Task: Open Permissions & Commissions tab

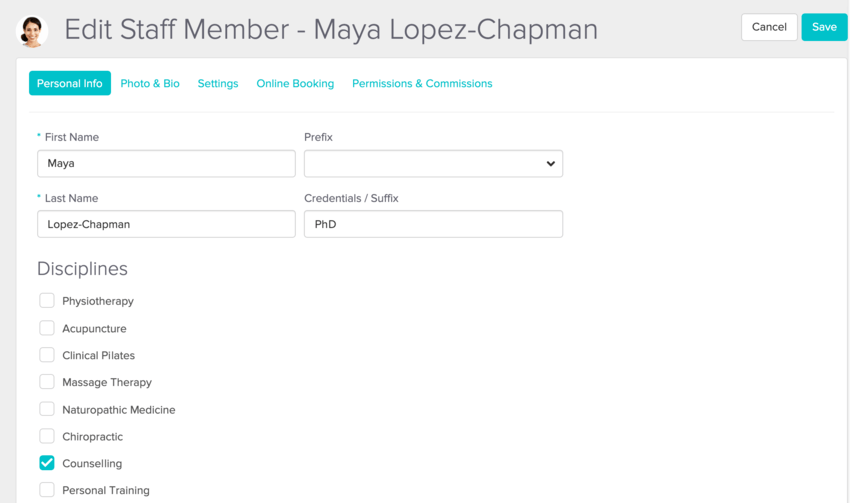Action: click(422, 84)
